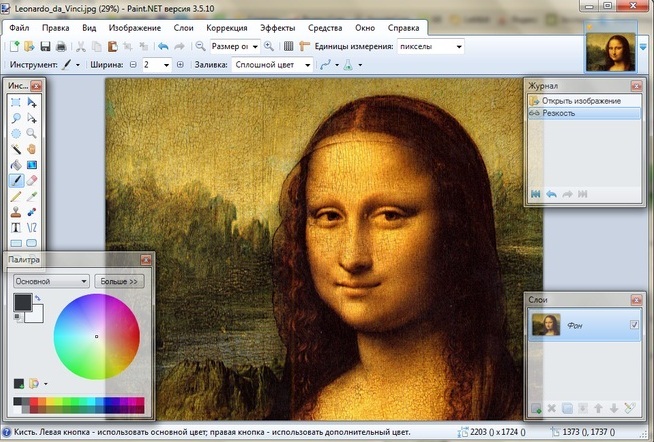Open the Файл menu
Screen dimensions: 654x442
[x=19, y=28]
